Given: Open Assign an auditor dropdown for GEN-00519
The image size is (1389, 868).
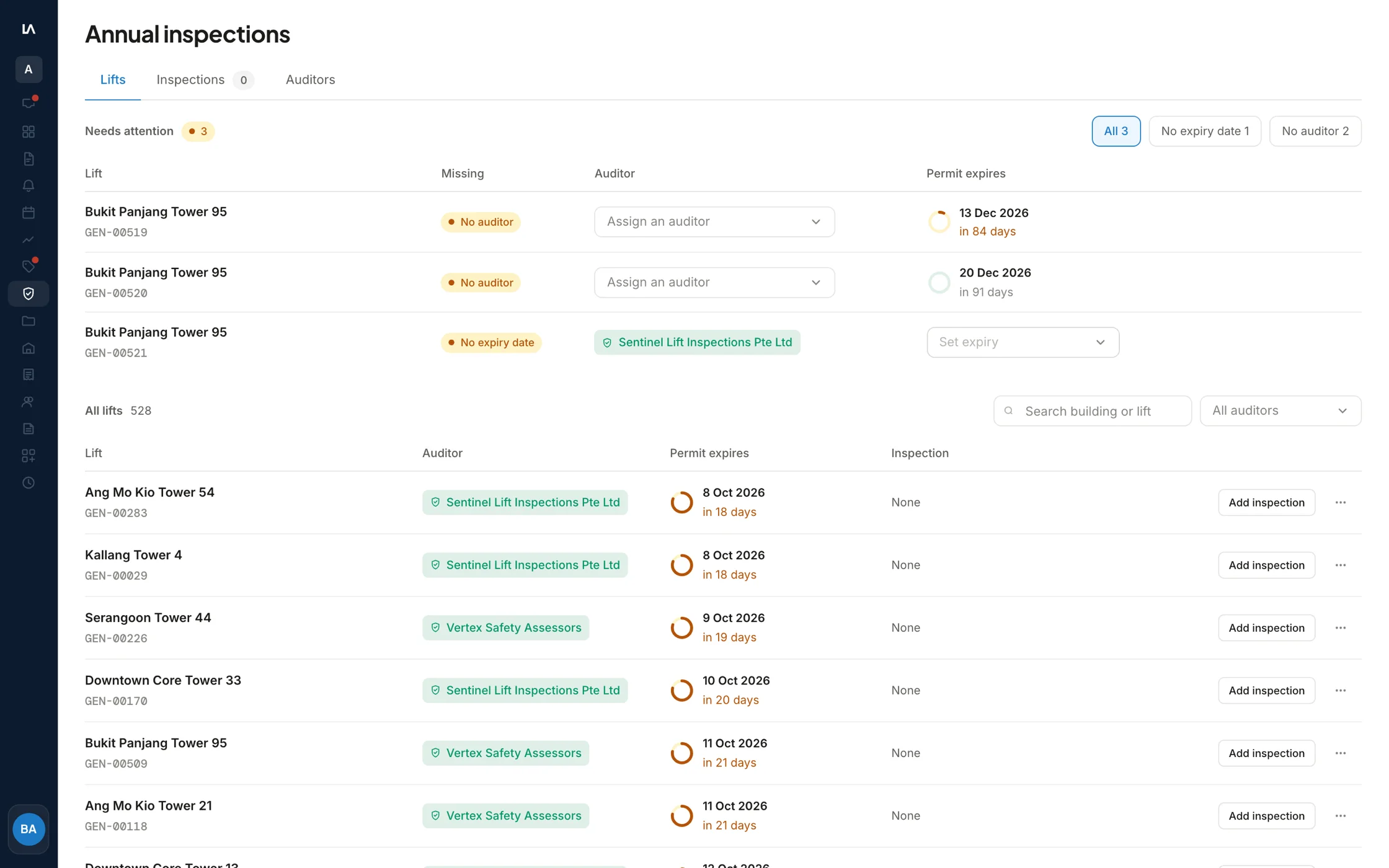Looking at the screenshot, I should point(714,221).
